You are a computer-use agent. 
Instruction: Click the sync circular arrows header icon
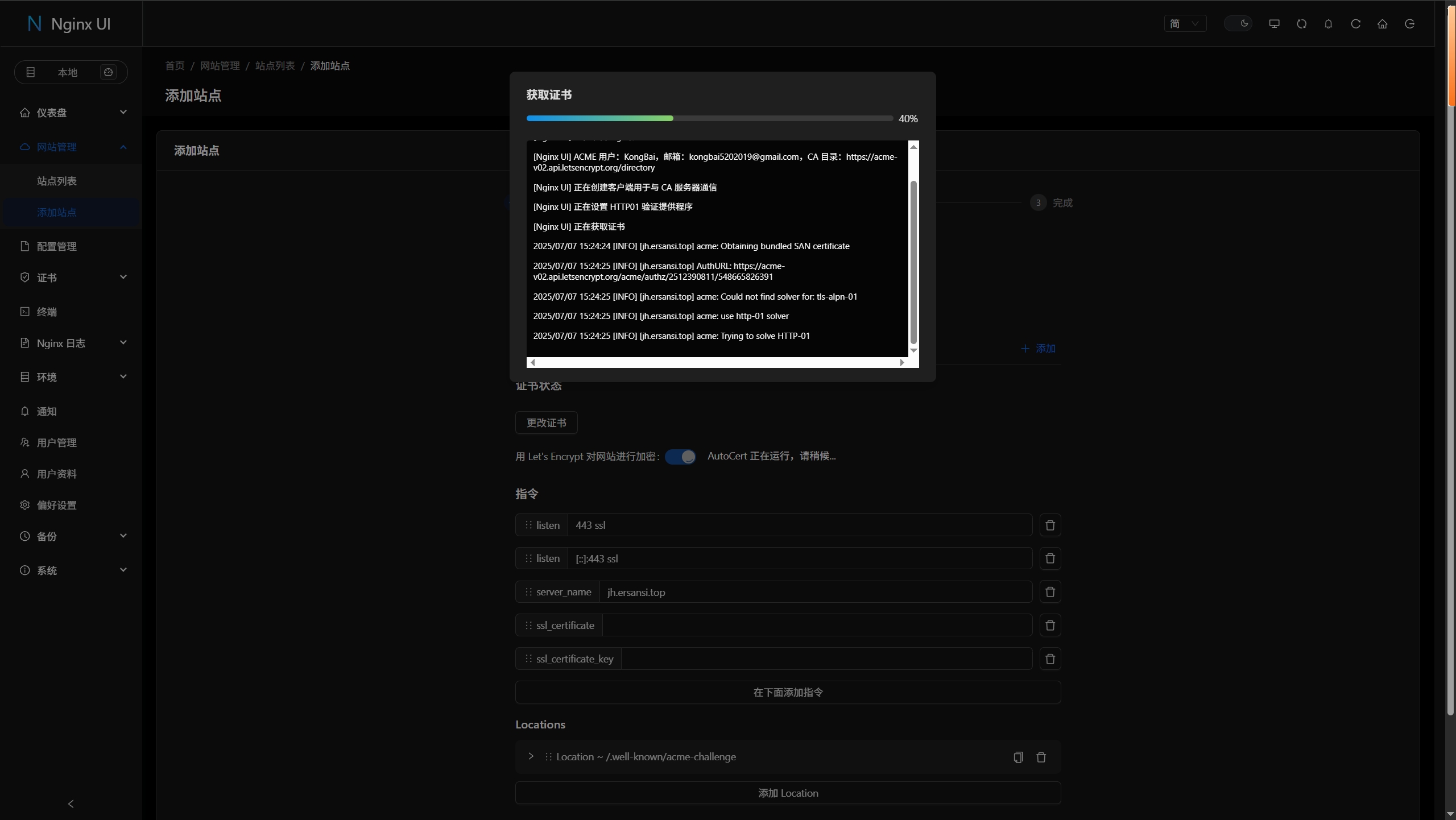pyautogui.click(x=1301, y=23)
